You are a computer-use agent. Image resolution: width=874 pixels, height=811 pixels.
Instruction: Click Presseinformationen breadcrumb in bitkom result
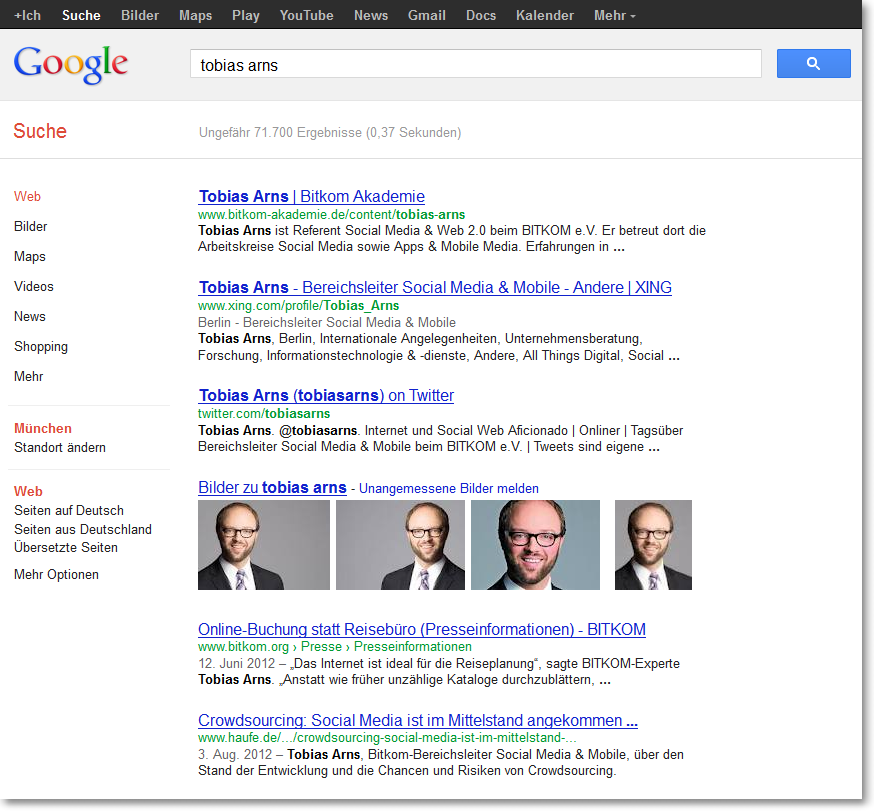413,647
